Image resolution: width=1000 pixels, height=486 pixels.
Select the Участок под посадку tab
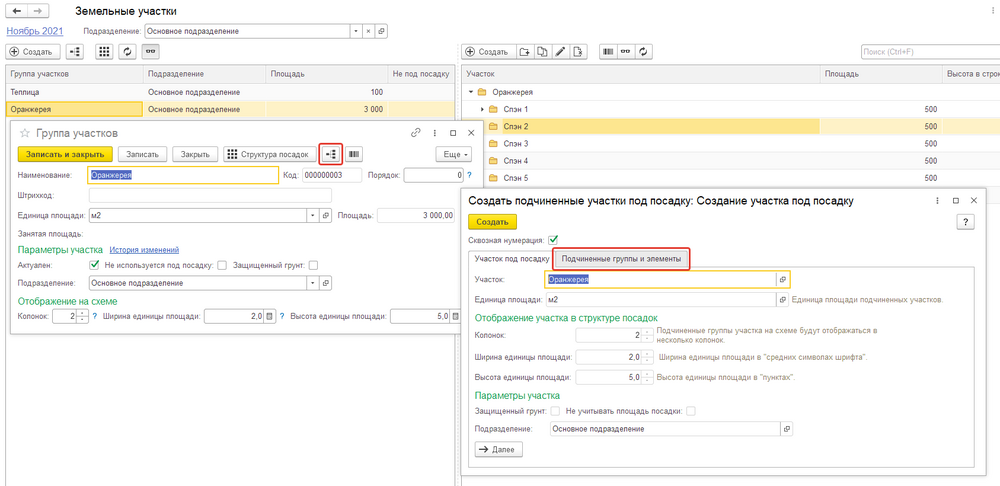[510, 259]
